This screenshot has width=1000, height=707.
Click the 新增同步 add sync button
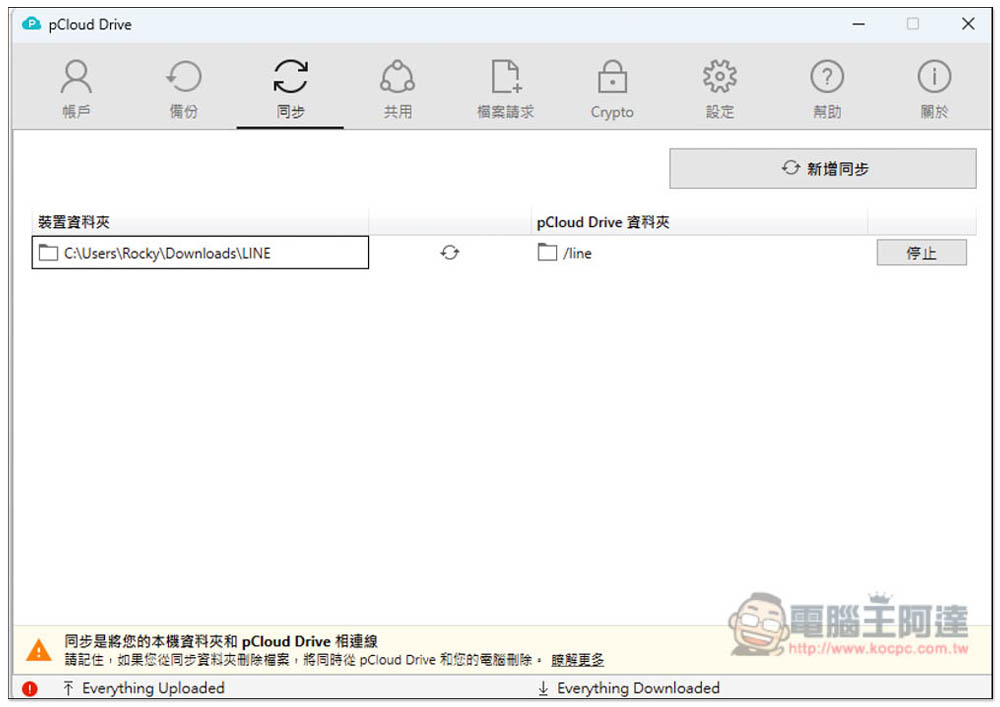[x=822, y=168]
